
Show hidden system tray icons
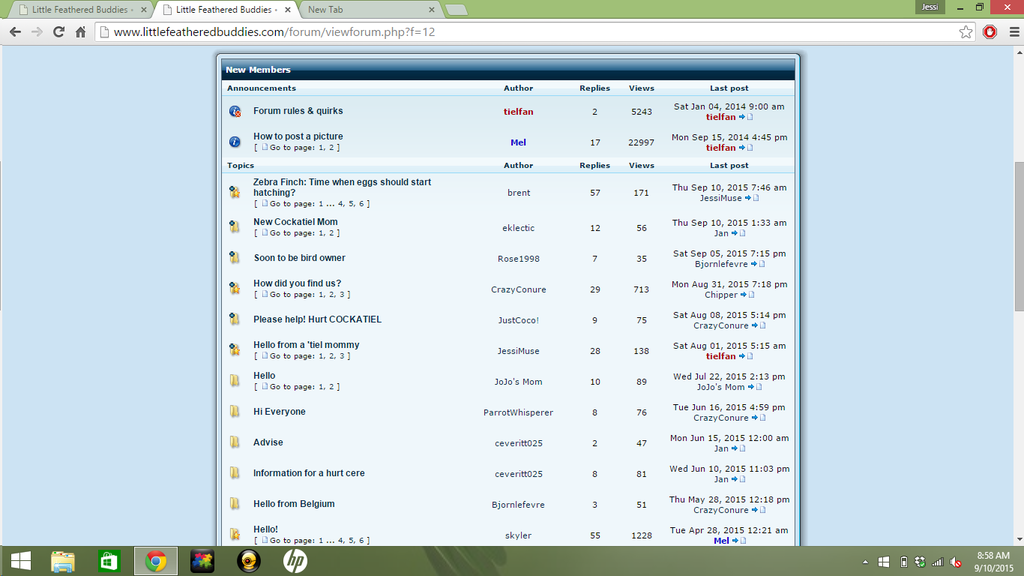(866, 562)
